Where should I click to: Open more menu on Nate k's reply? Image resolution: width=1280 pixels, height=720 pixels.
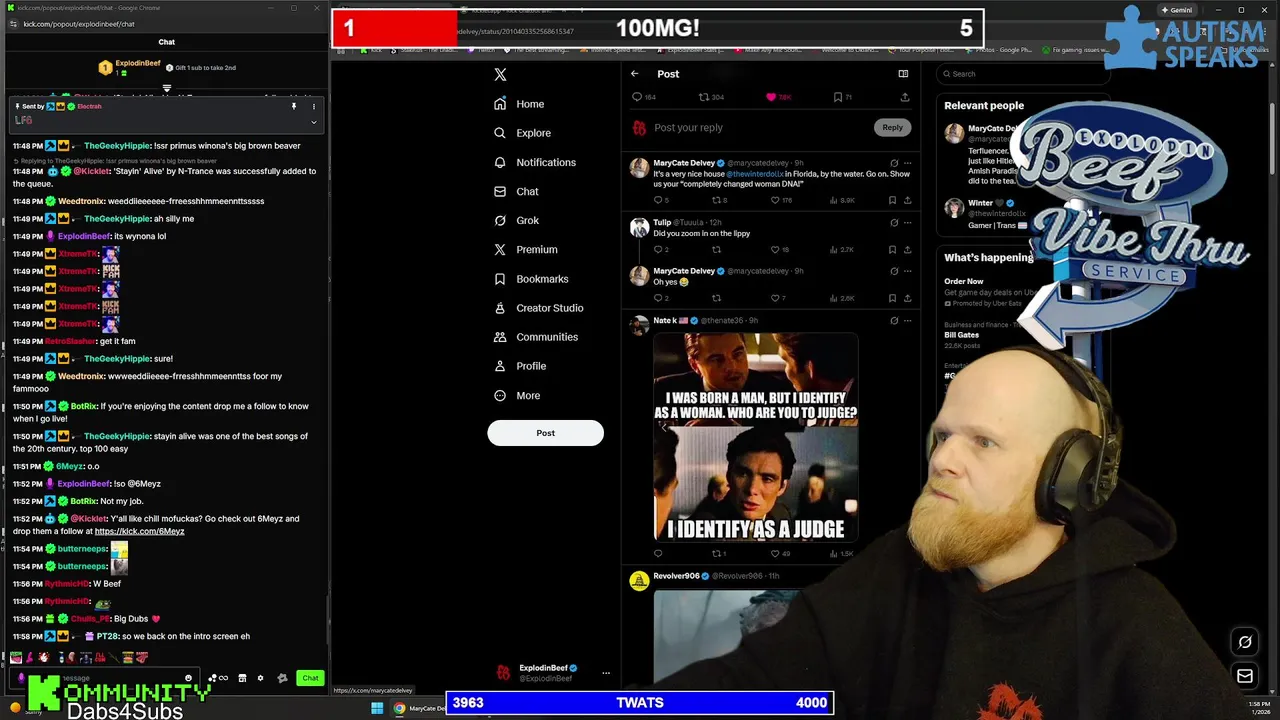(x=908, y=320)
